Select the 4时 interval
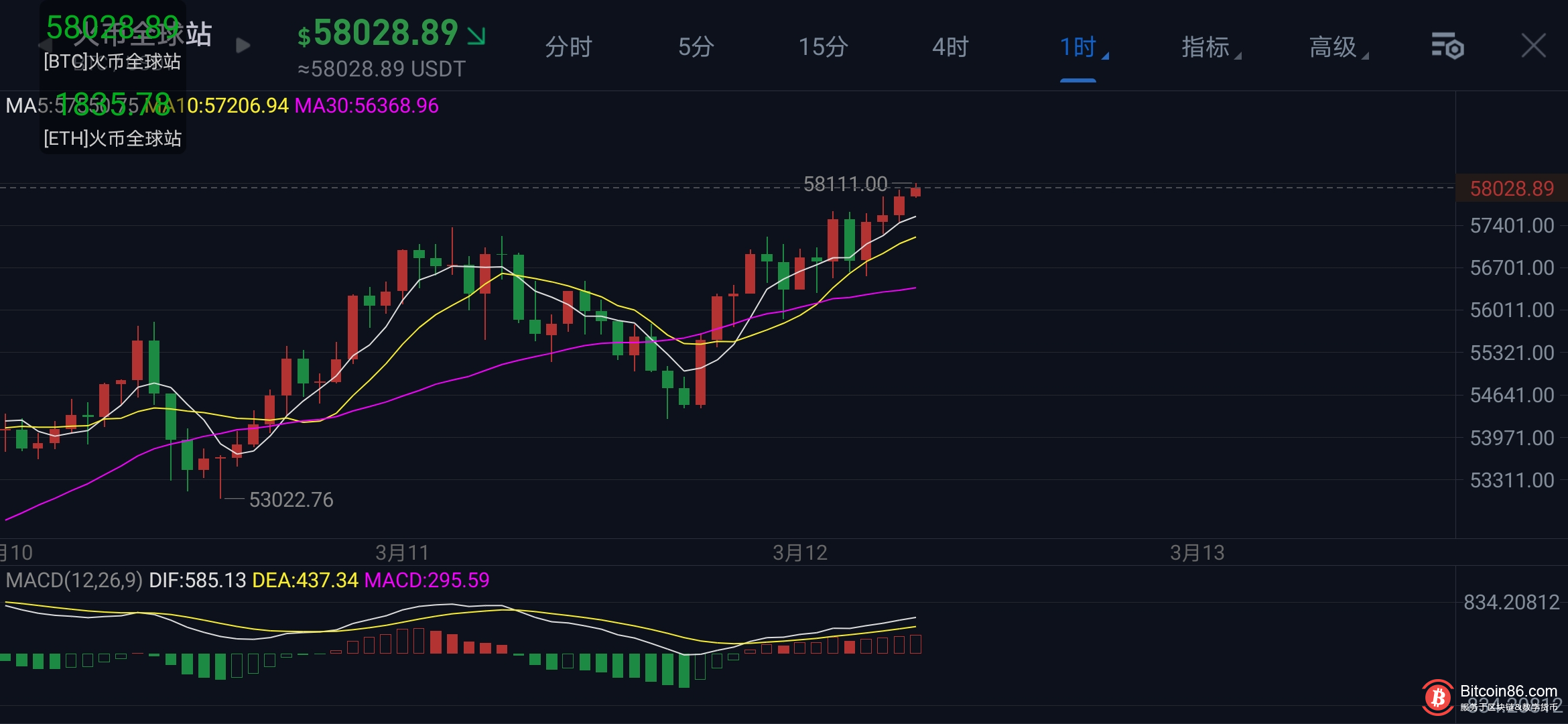This screenshot has height=724, width=1568. (x=950, y=47)
